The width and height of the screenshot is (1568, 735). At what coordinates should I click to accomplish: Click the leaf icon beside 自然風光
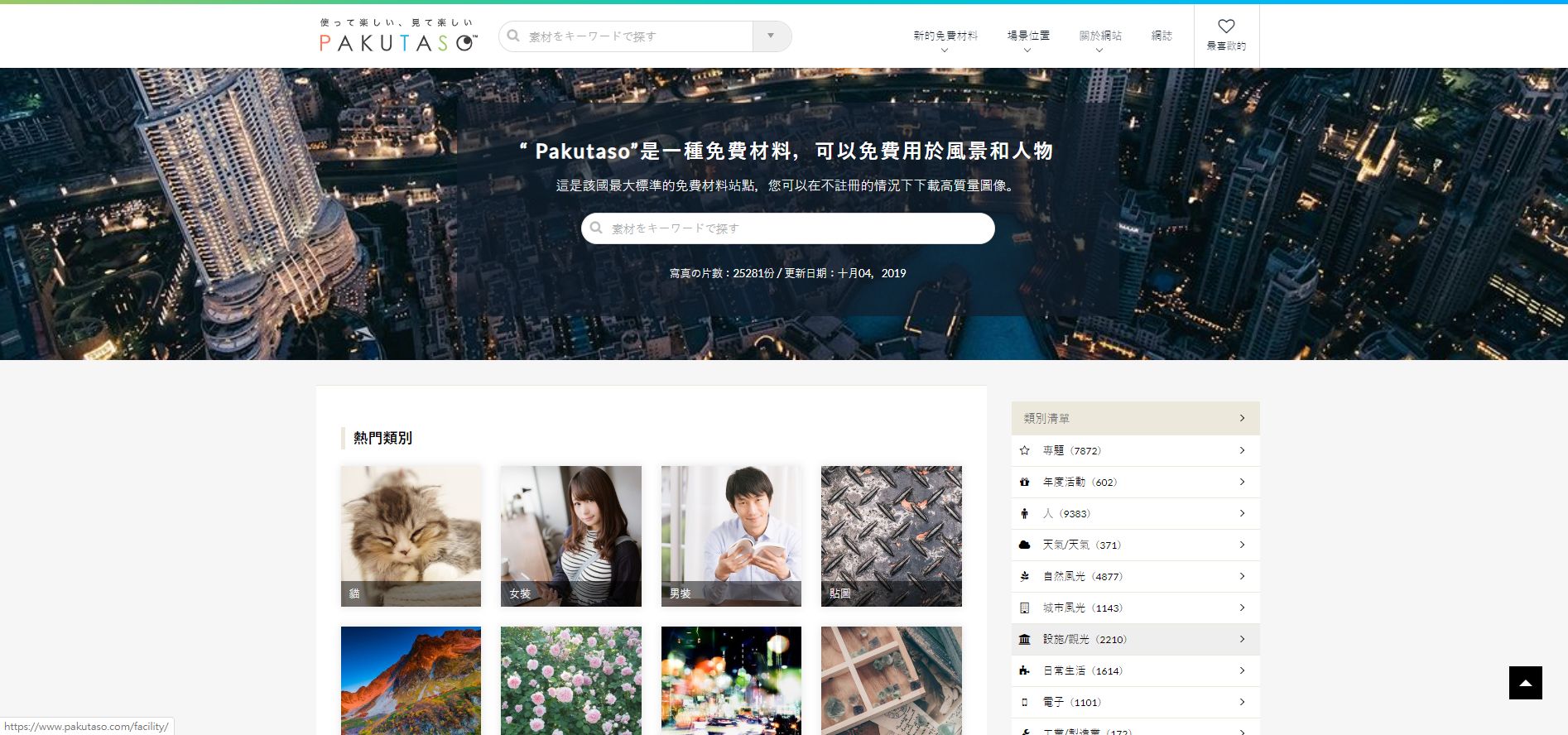pos(1025,576)
